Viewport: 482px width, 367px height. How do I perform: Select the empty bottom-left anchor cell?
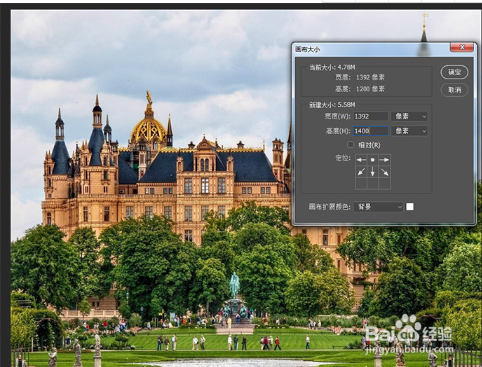(361, 184)
